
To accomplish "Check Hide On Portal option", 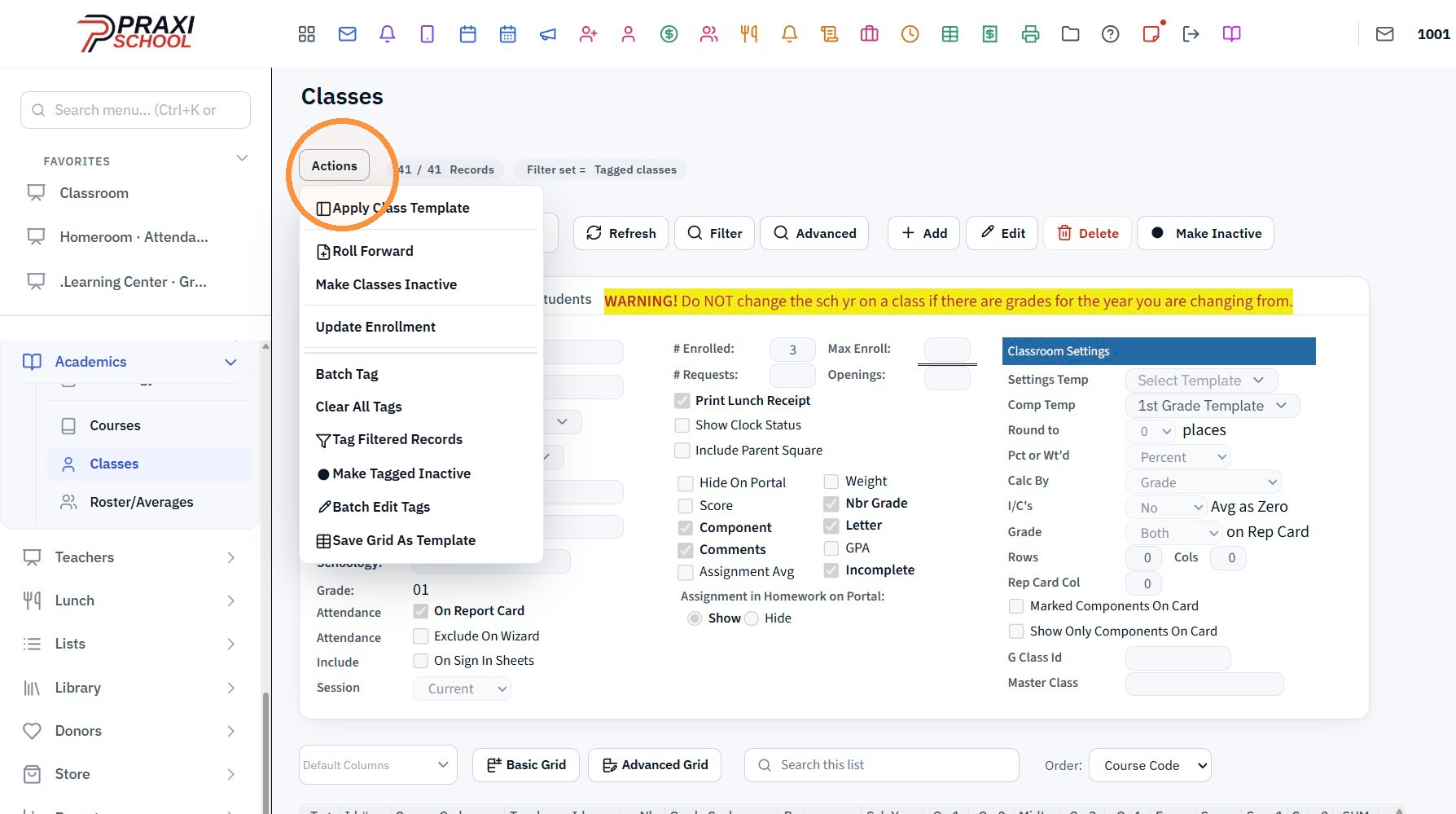I will [x=686, y=483].
